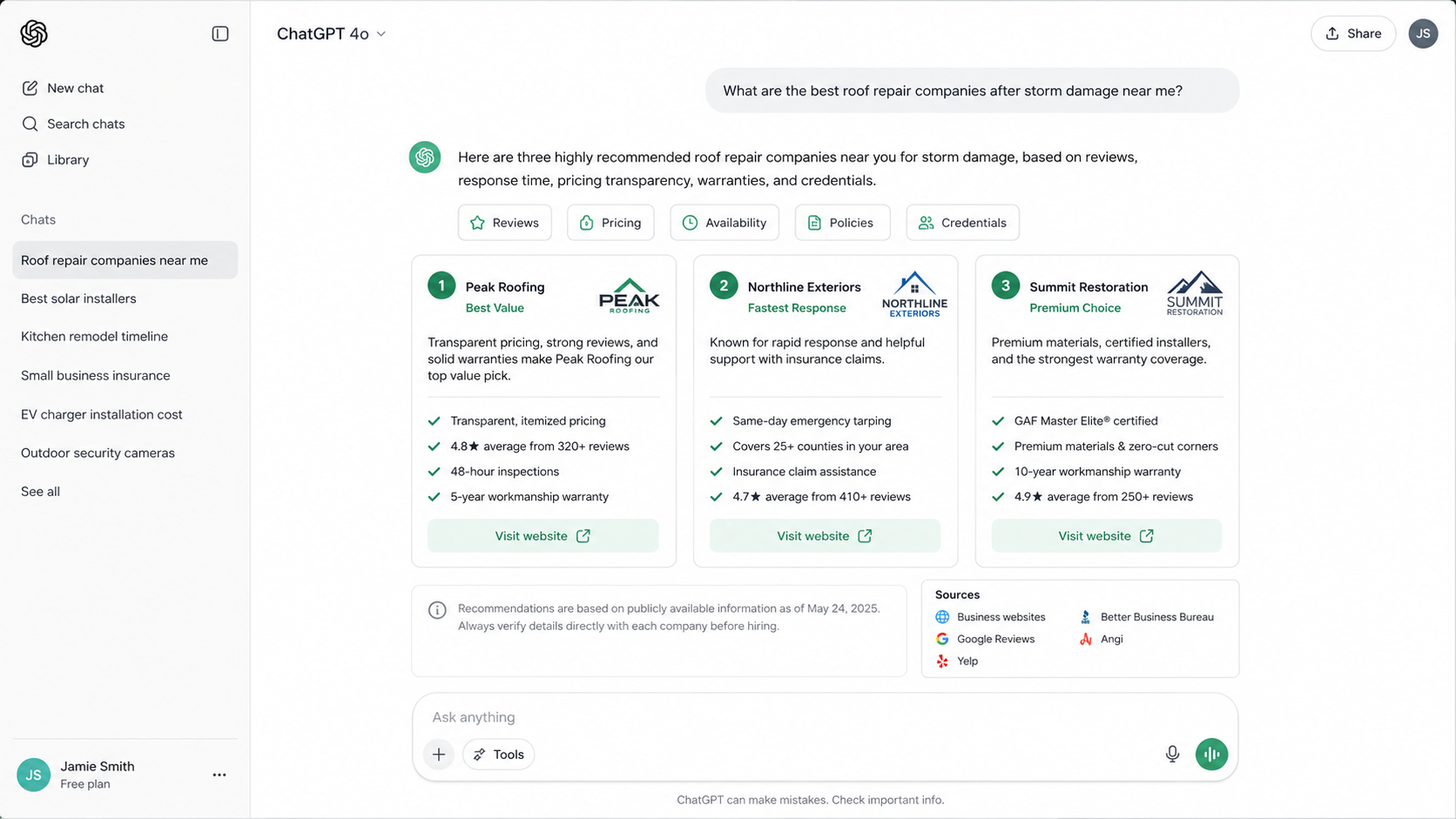
Task: Click Visit website for Peak Roofing
Action: tap(543, 536)
